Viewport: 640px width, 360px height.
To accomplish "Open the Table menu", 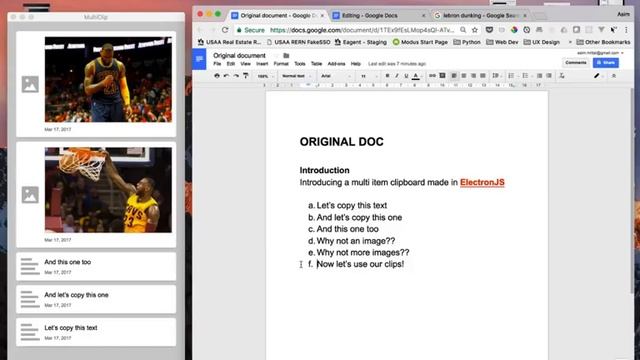I will pos(316,64).
